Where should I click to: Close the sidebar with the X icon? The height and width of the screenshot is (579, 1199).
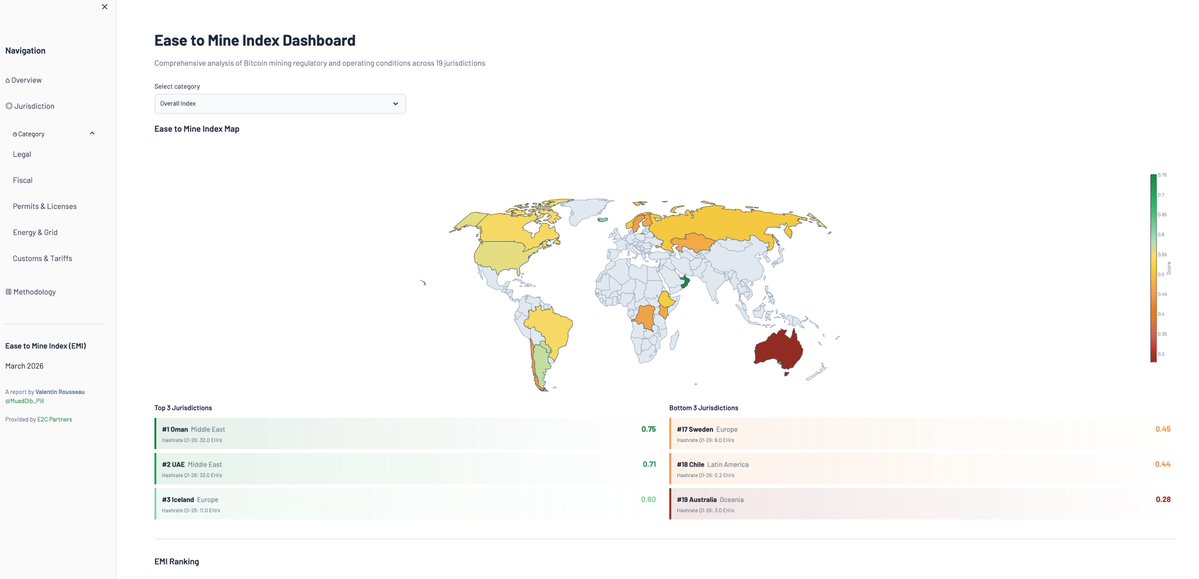pyautogui.click(x=105, y=7)
